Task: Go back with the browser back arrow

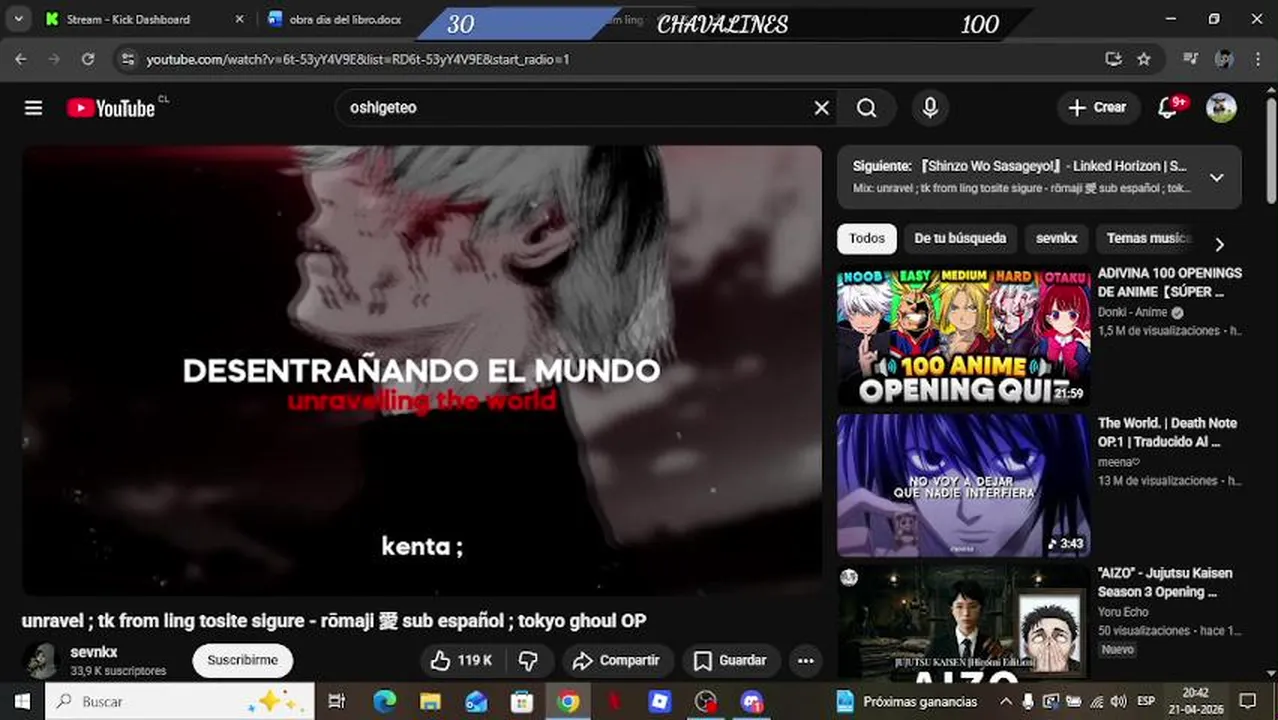Action: [x=21, y=59]
